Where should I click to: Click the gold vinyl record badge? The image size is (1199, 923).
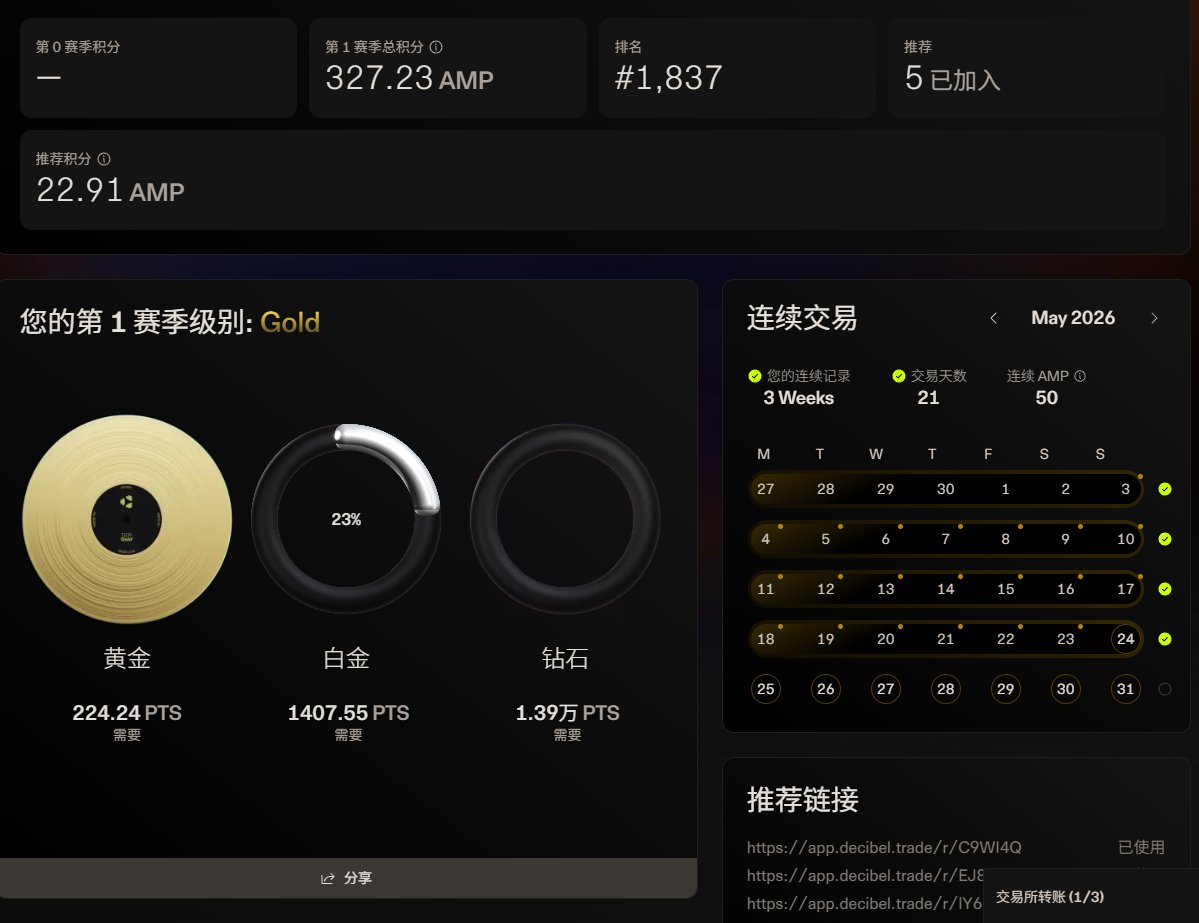[127, 519]
